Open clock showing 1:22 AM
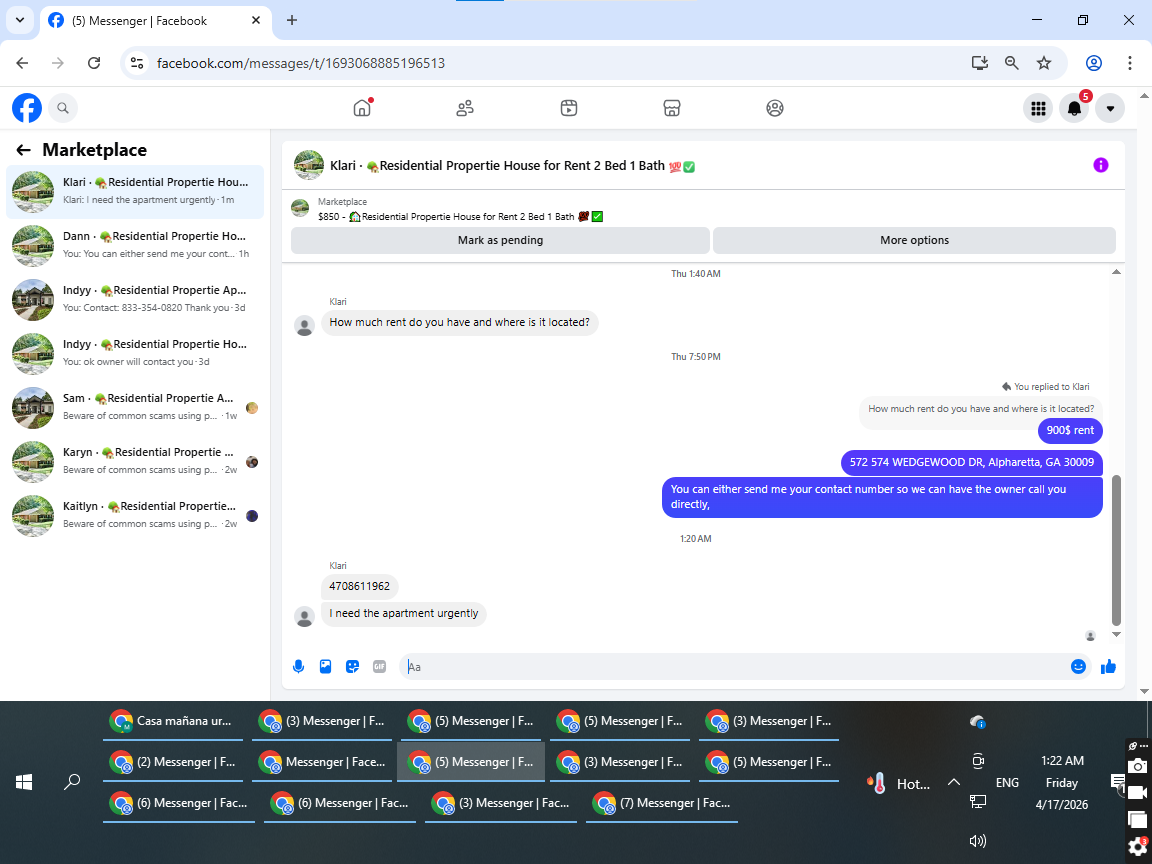This screenshot has width=1152, height=864. pos(1062,783)
